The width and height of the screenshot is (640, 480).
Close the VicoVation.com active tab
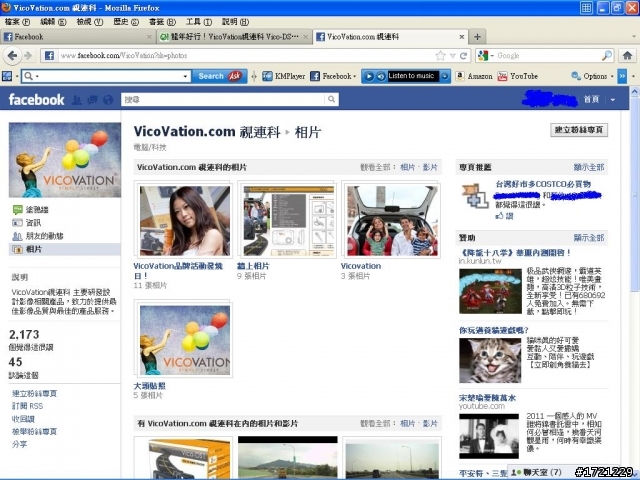462,37
